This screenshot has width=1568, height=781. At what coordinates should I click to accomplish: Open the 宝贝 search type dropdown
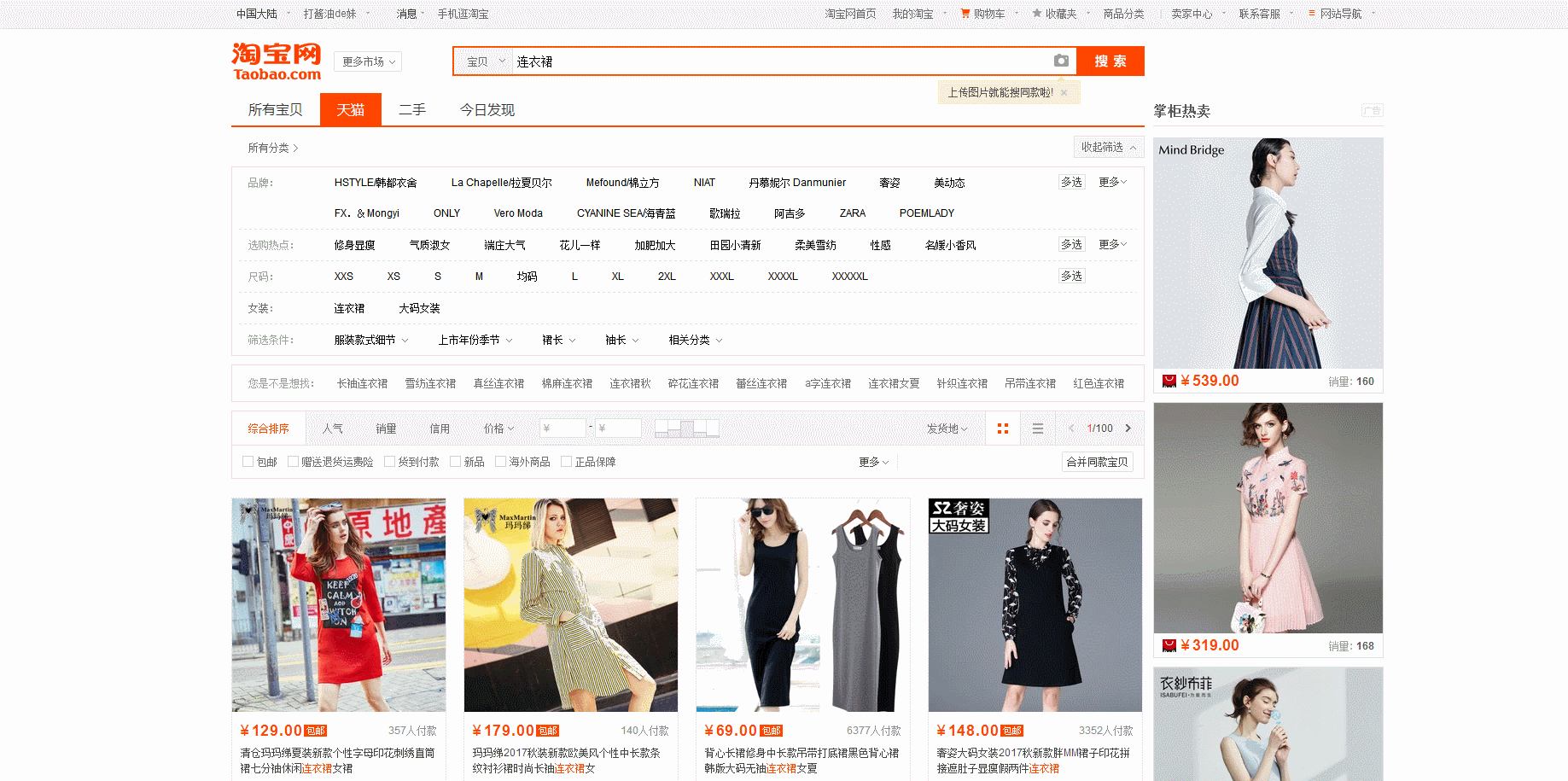pyautogui.click(x=485, y=61)
